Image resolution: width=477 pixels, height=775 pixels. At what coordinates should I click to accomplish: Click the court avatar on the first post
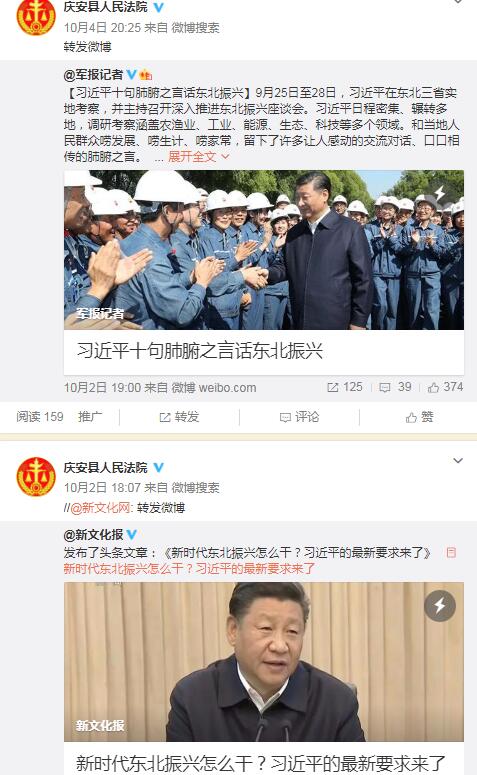36,17
